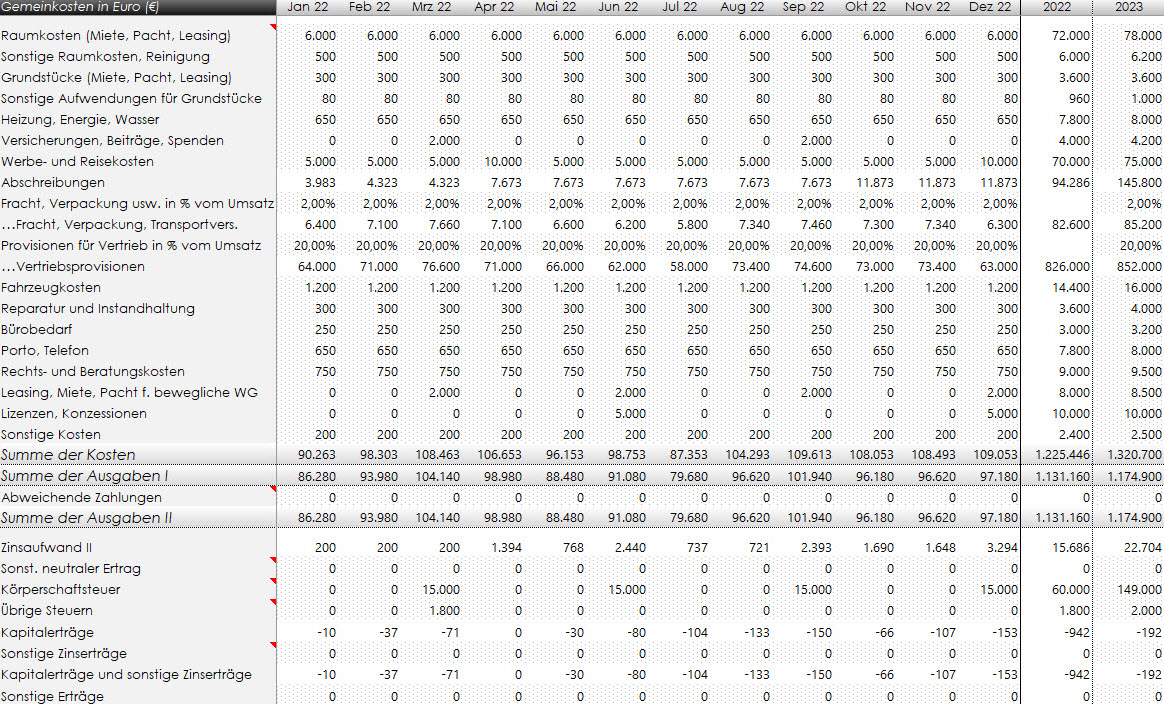Select Übrige Steuern value for Mrz 22
The width and height of the screenshot is (1164, 704).
(x=442, y=611)
